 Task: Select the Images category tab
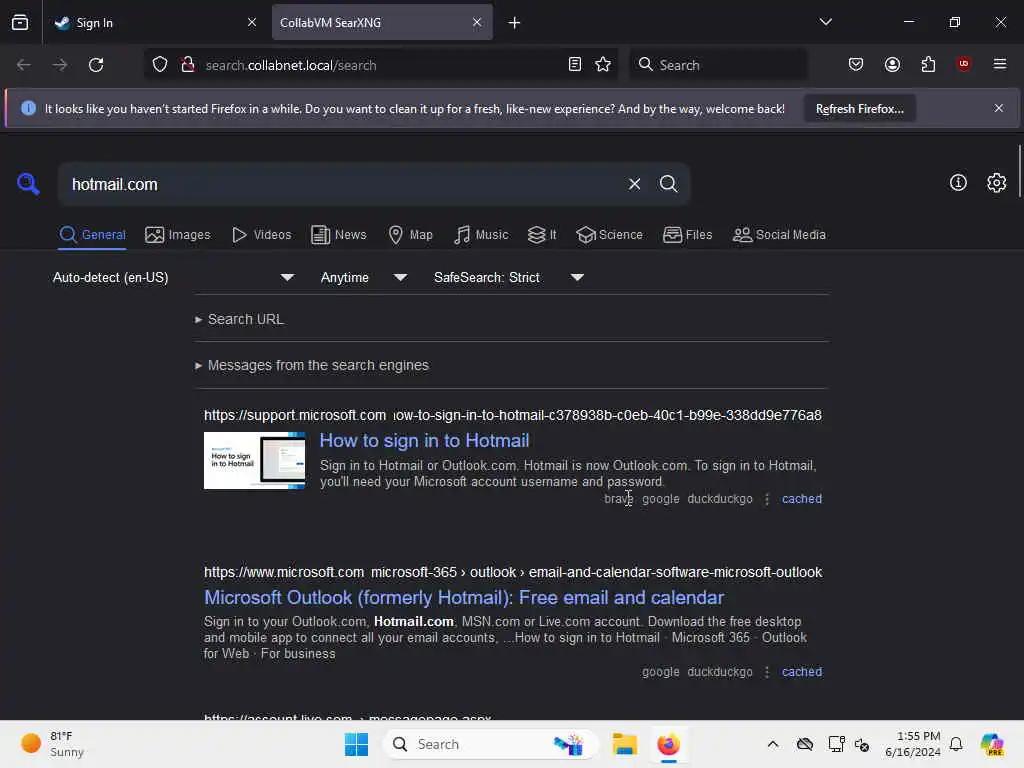(178, 235)
